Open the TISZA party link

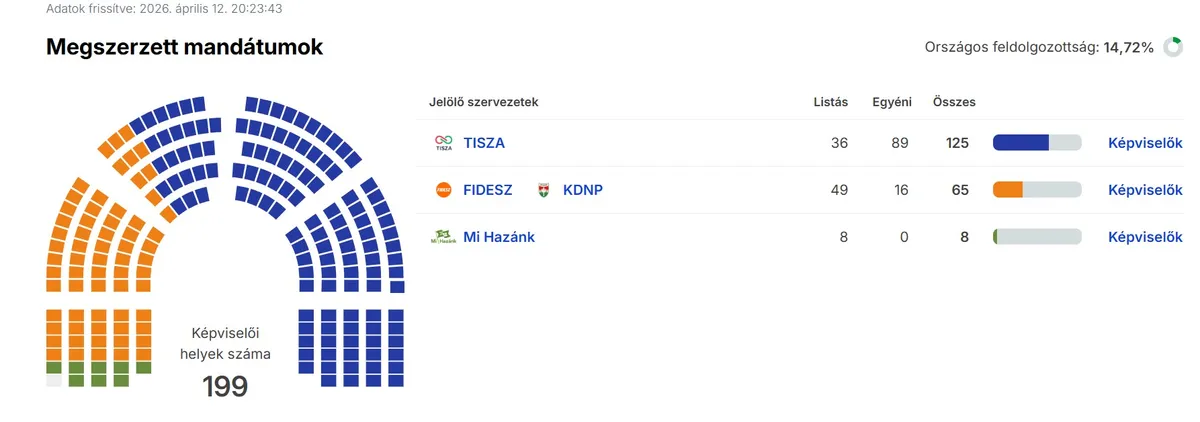(x=484, y=143)
